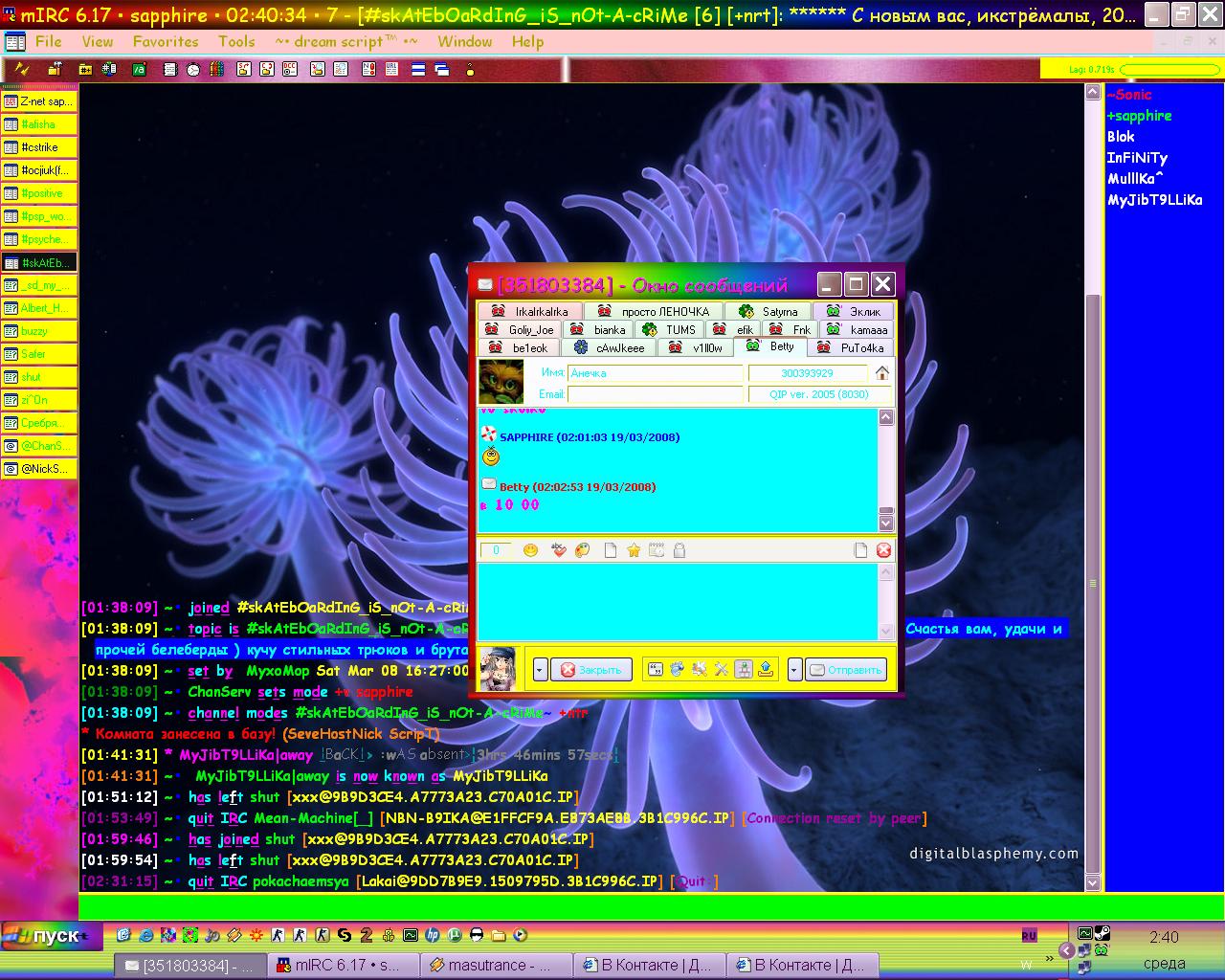The image size is (1225, 980).
Task: Open the channels list globe icon
Action: point(108,69)
